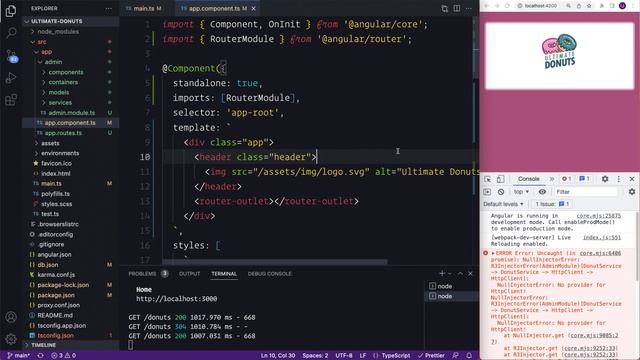Open the core.mjs:25875 source link

pos(599,216)
